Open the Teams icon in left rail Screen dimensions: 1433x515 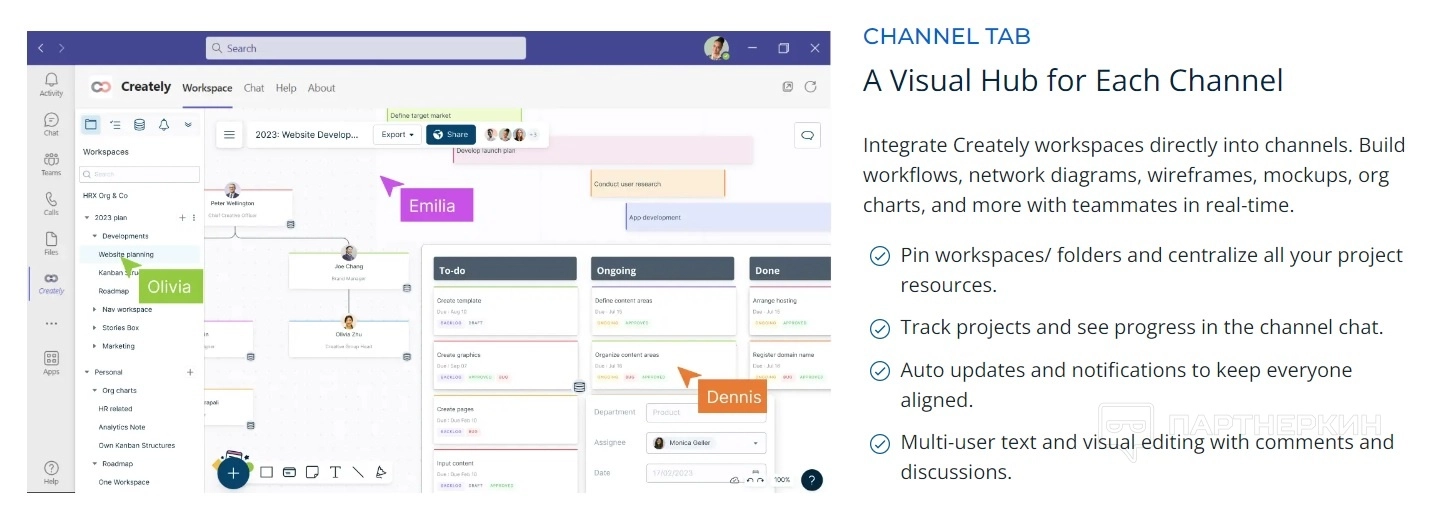pyautogui.click(x=51, y=164)
